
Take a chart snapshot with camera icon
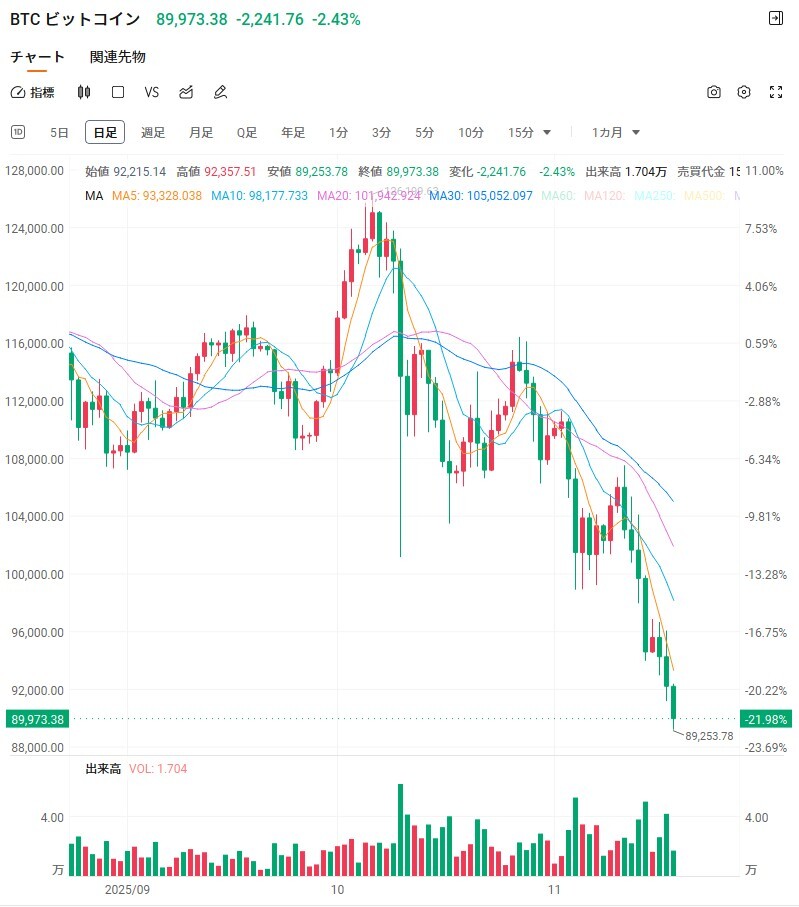click(x=714, y=92)
